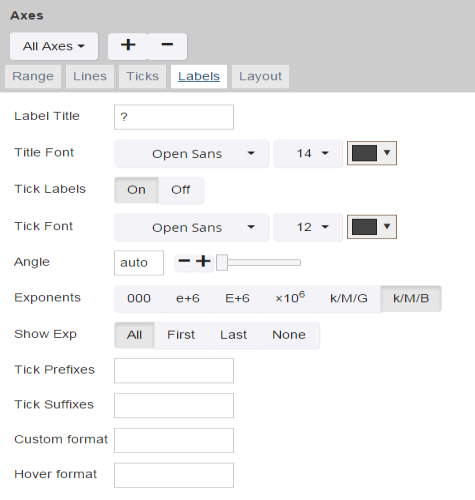The height and width of the screenshot is (500, 475).
Task: Open the All Axes dropdown
Action: pos(54,46)
